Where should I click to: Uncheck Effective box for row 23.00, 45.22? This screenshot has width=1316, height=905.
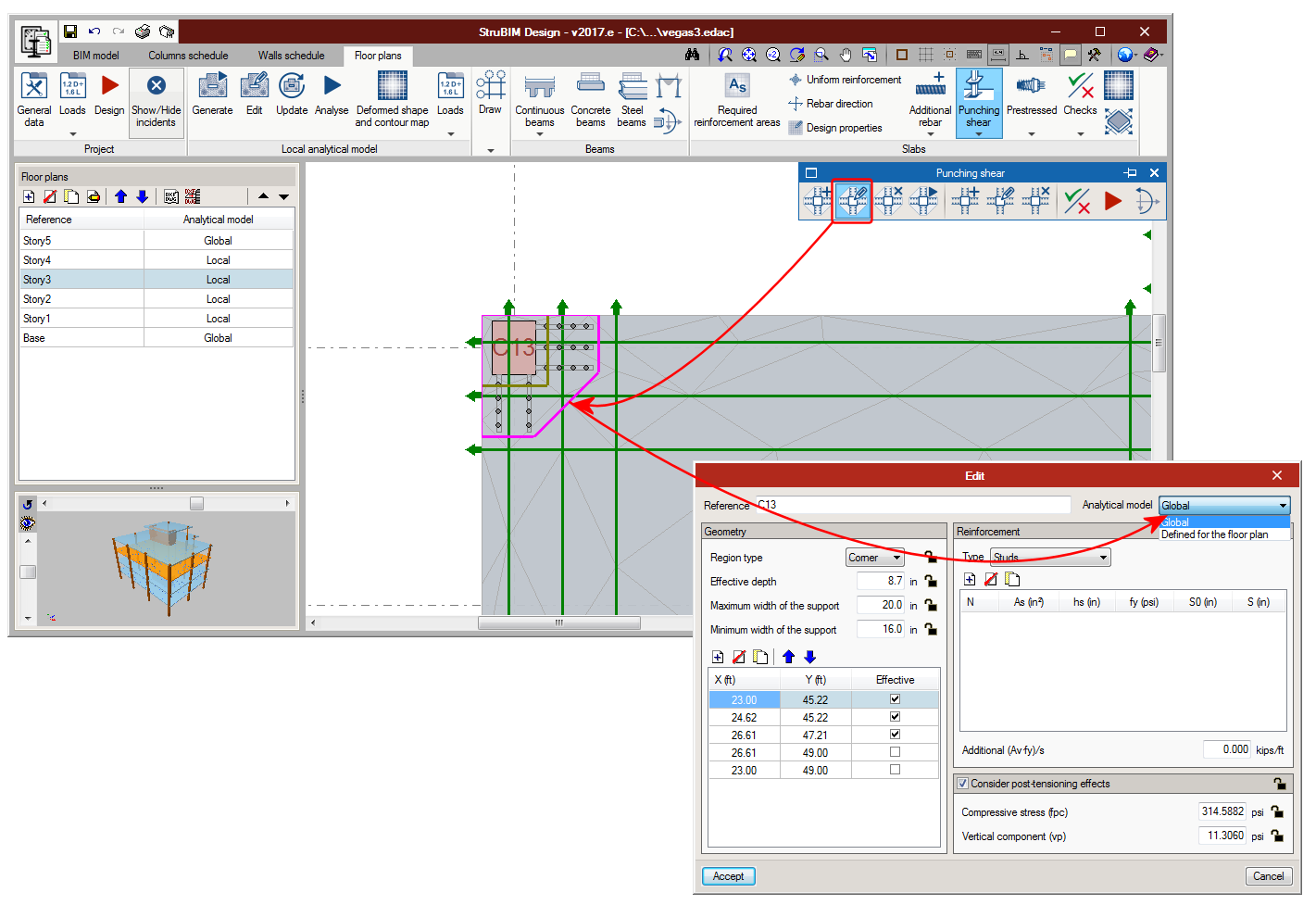pyautogui.click(x=895, y=699)
